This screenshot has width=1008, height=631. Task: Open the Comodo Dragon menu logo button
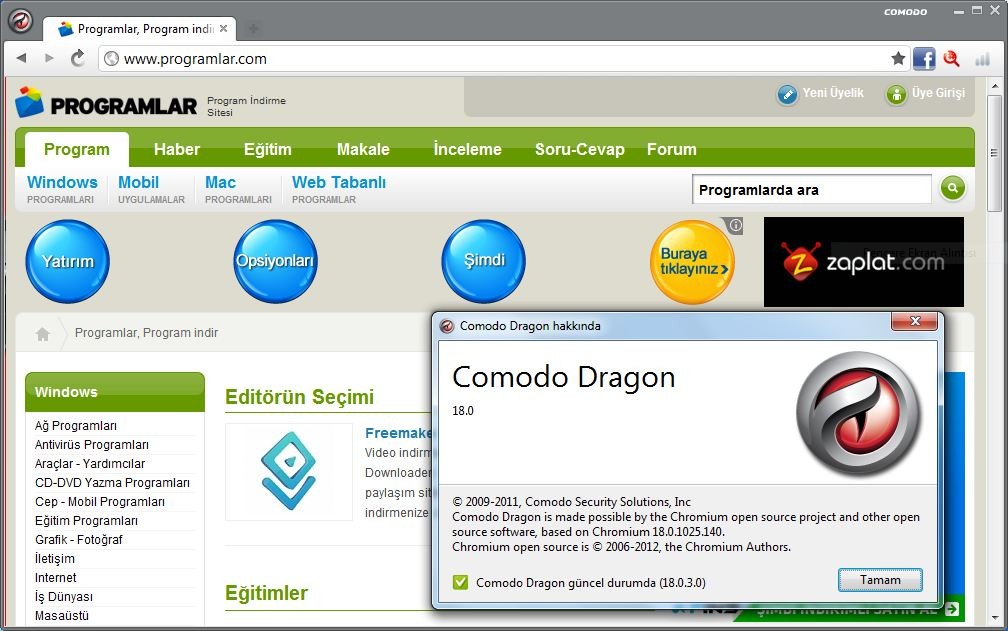[x=20, y=21]
